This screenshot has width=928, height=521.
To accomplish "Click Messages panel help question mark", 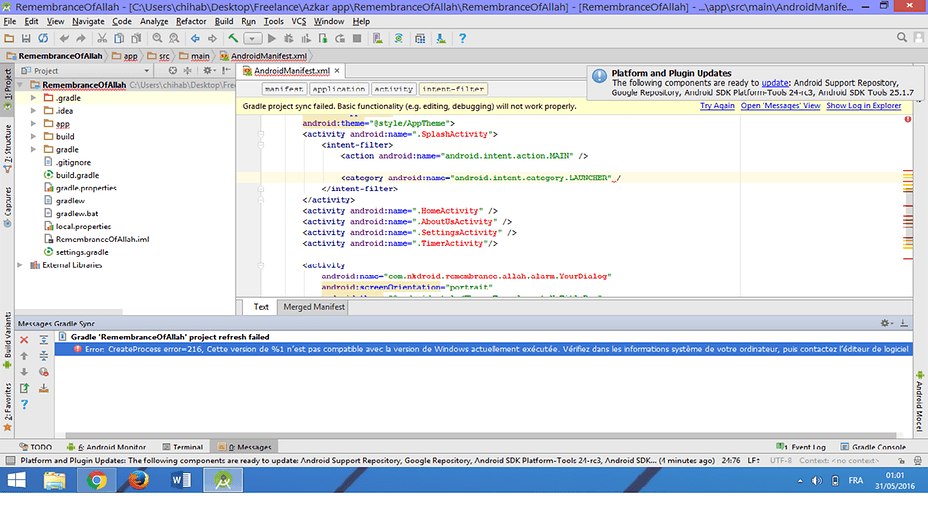I will pyautogui.click(x=24, y=404).
